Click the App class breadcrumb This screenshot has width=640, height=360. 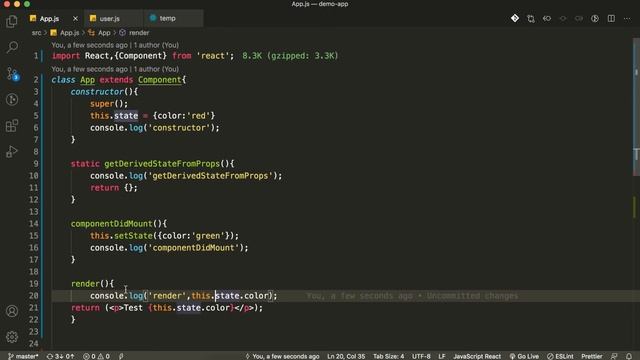tap(104, 33)
